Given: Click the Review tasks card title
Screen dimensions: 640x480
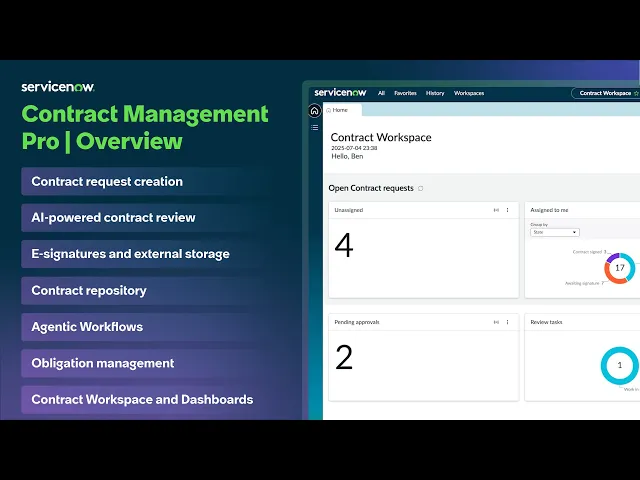Looking at the screenshot, I should pos(546,322).
